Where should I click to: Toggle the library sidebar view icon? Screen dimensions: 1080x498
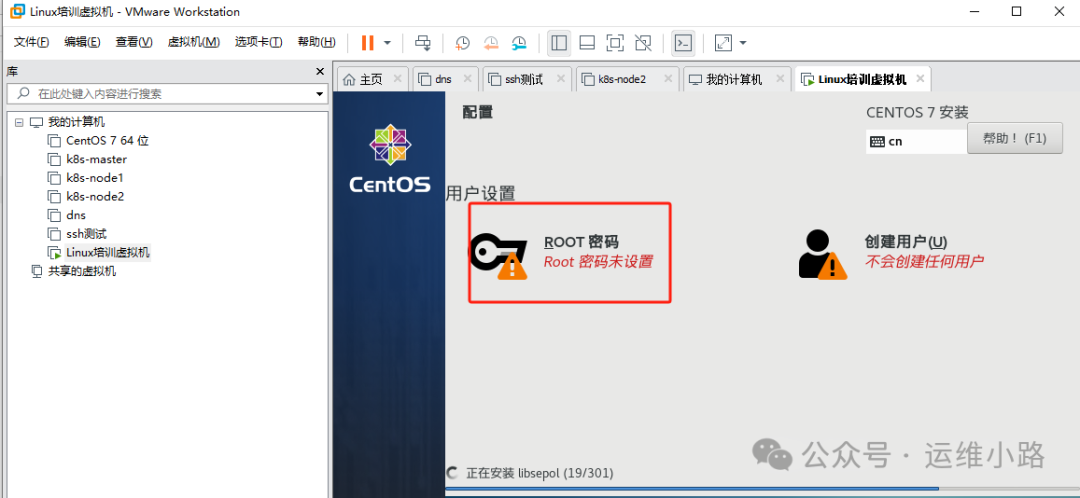pyautogui.click(x=559, y=43)
